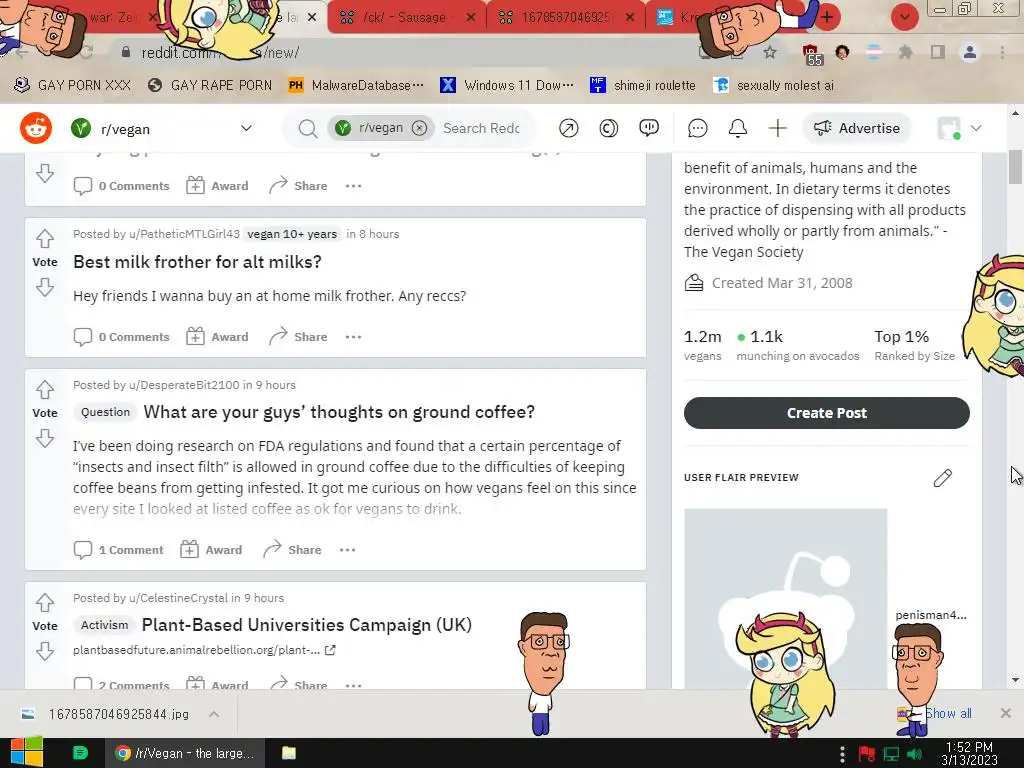This screenshot has height=768, width=1024.
Task: Click the reddit.com address bar
Action: coord(405,52)
